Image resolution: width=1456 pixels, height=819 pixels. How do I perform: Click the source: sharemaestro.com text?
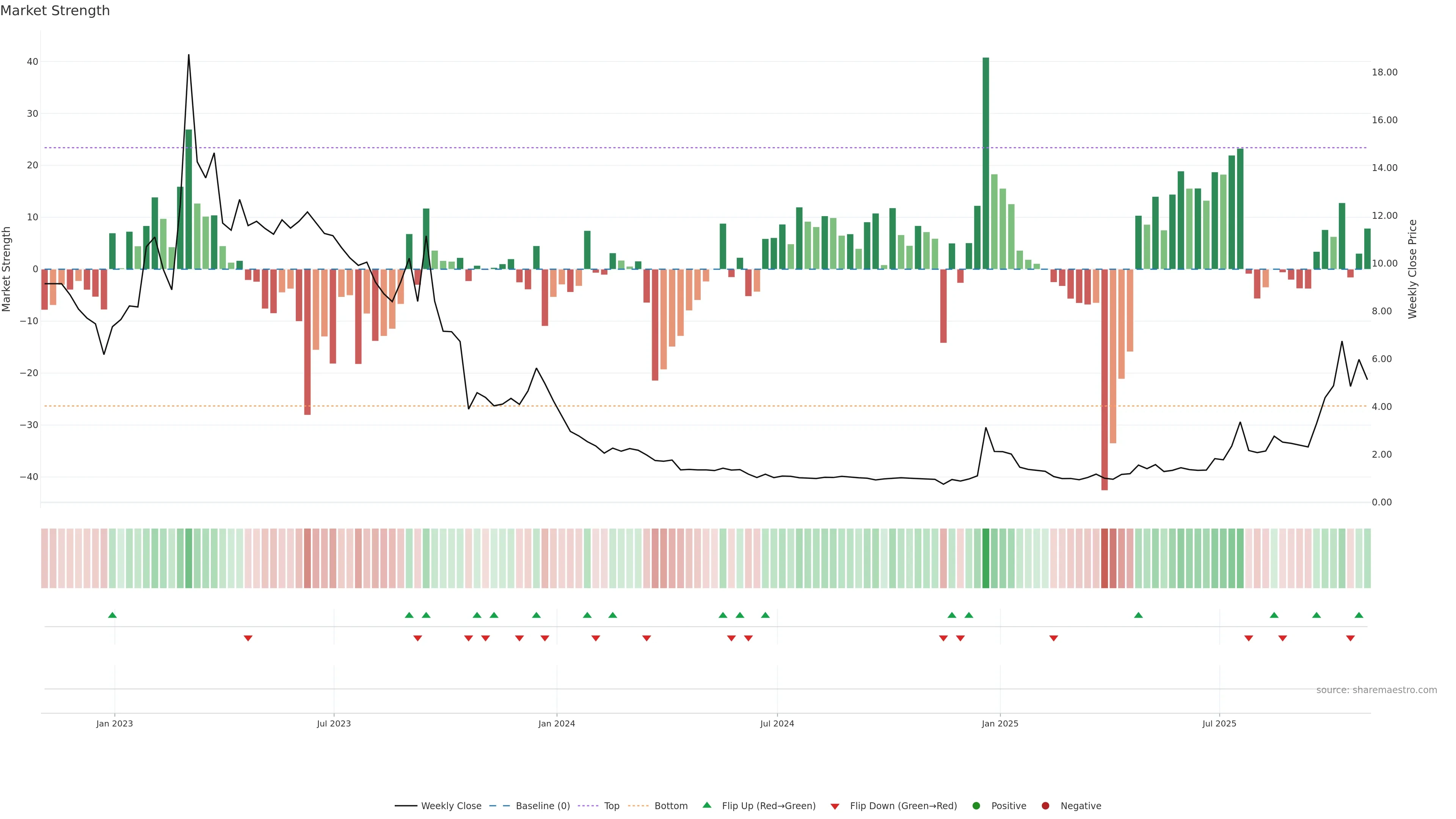[x=1376, y=690]
